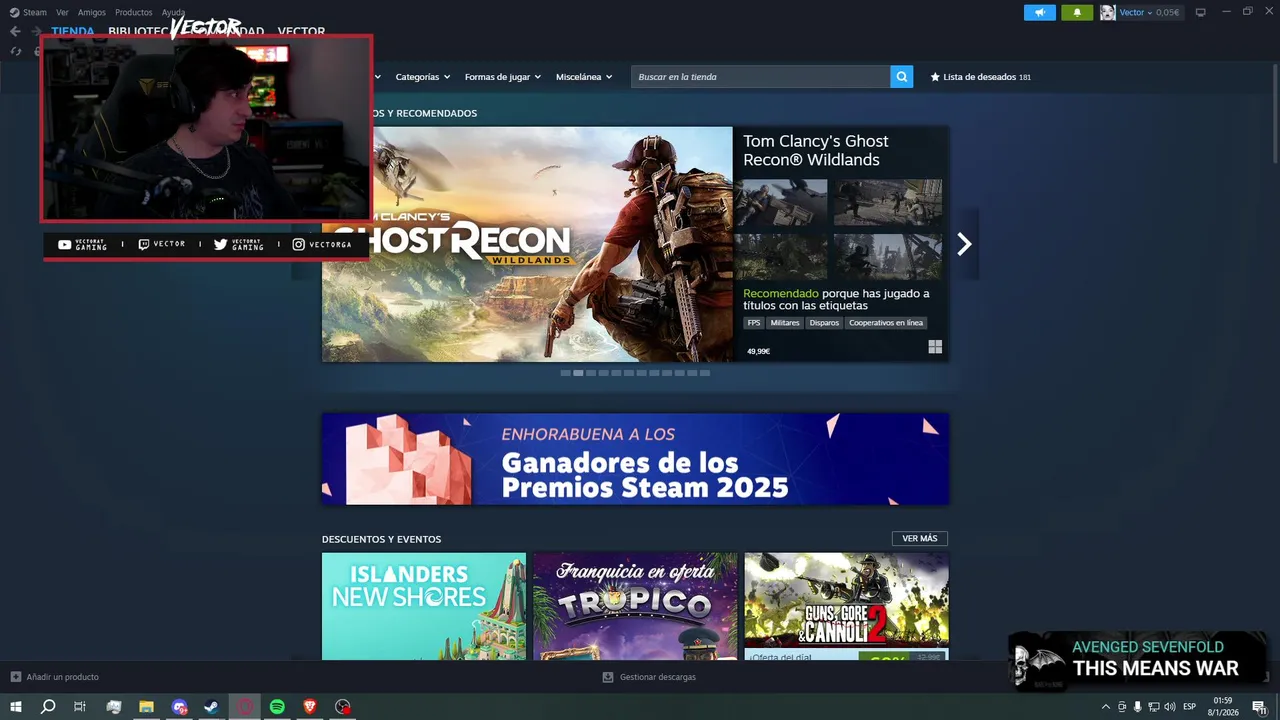Click the star icon beside Lista de deseados
Viewport: 1280px width, 720px height.
pyautogui.click(x=935, y=77)
